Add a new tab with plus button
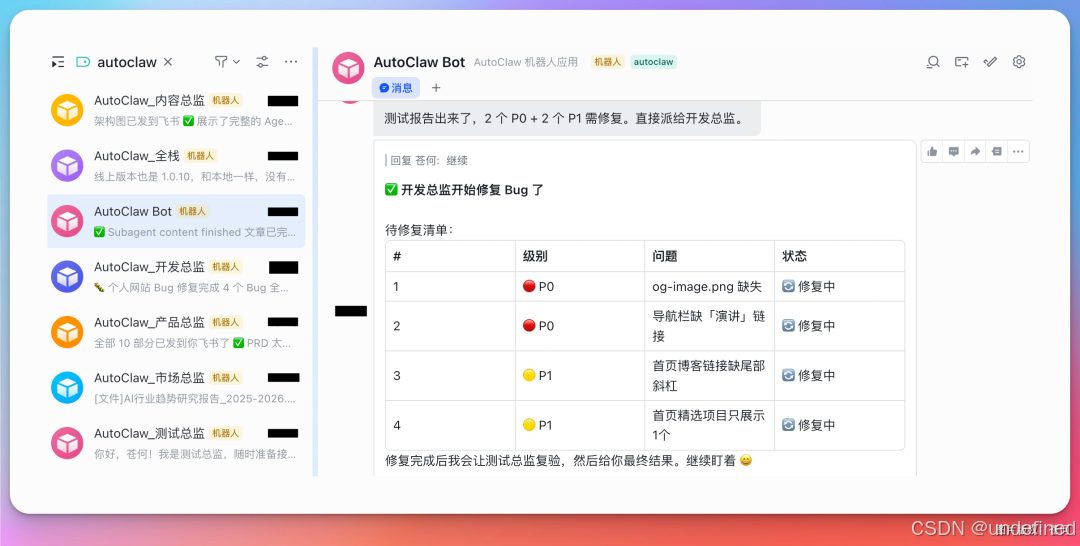1080x546 pixels. [435, 88]
